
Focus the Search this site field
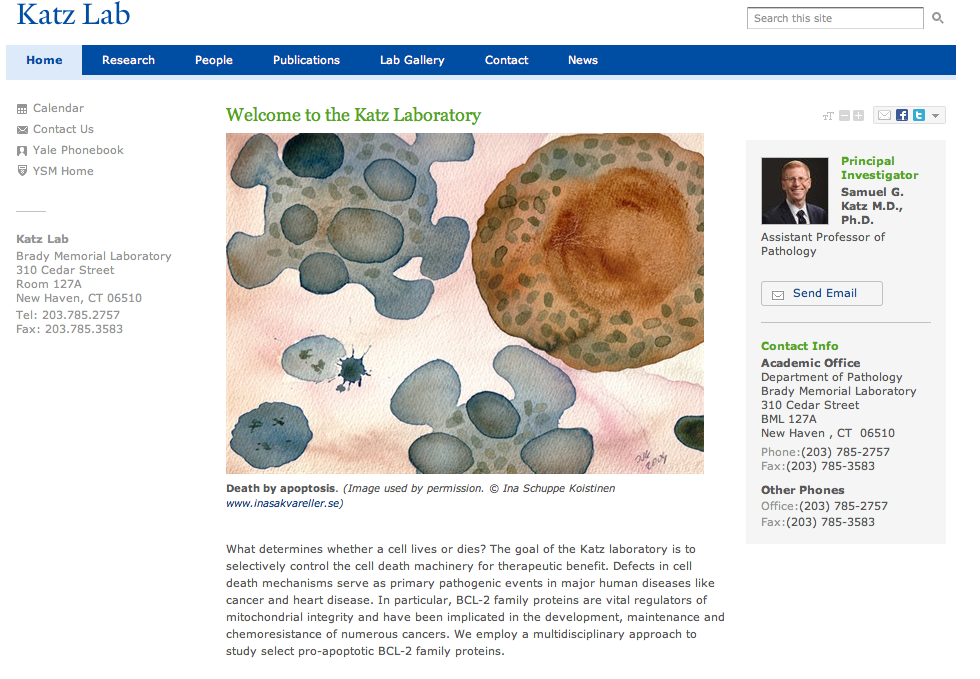[x=835, y=18]
